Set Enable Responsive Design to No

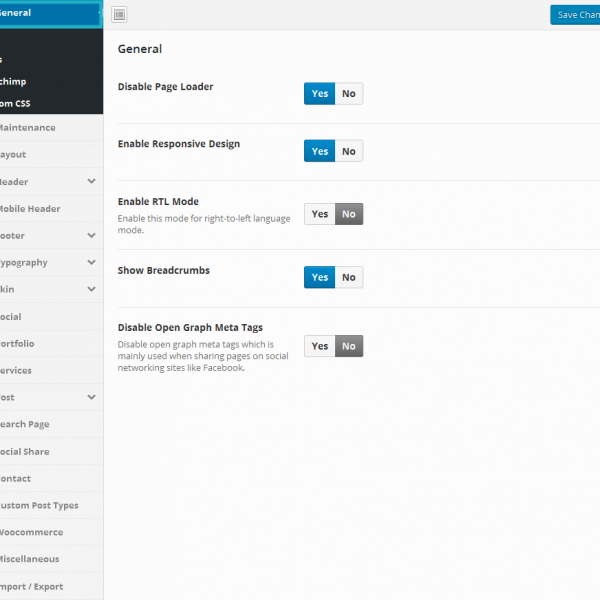pos(348,152)
